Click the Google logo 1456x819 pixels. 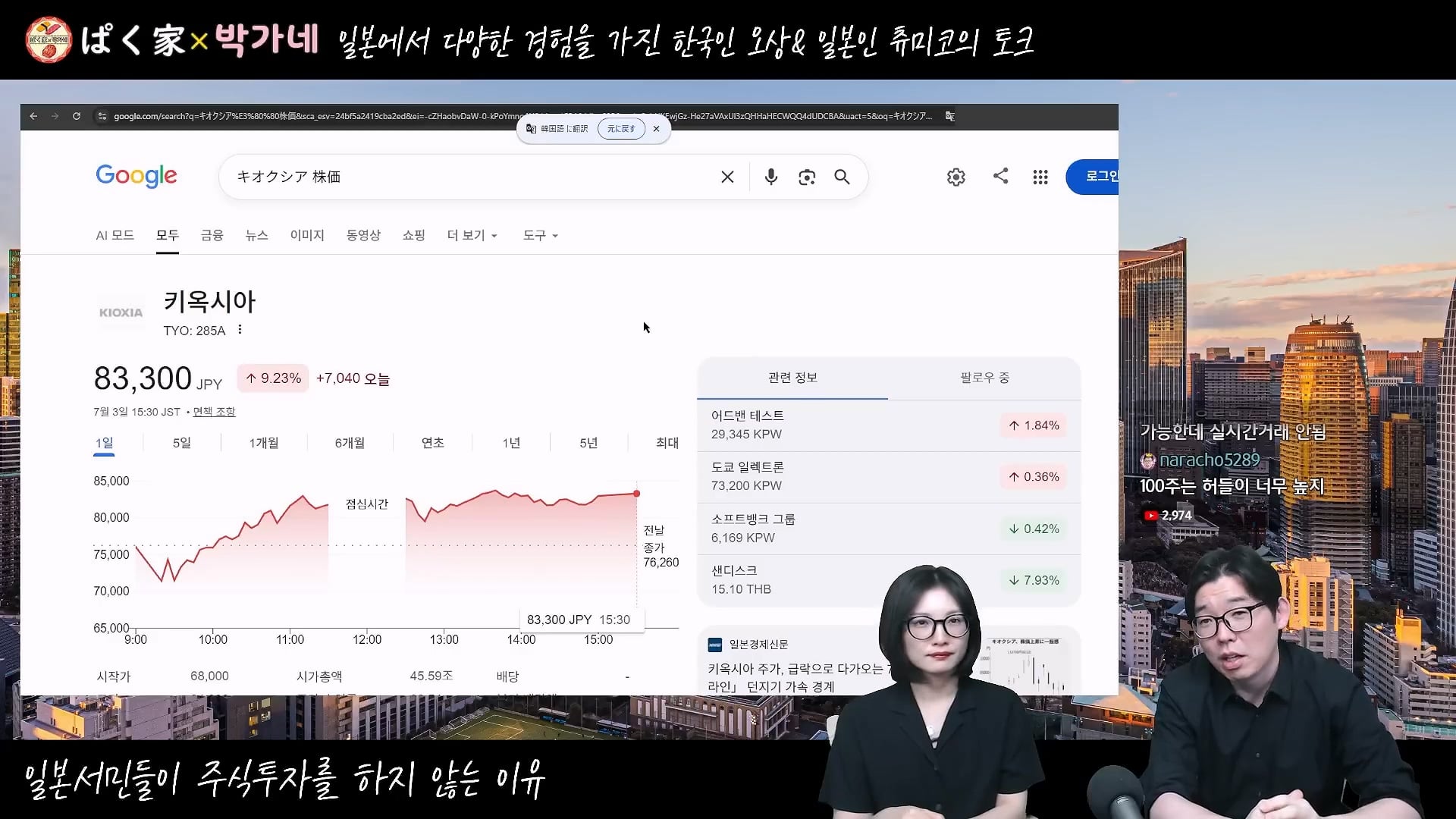point(136,176)
